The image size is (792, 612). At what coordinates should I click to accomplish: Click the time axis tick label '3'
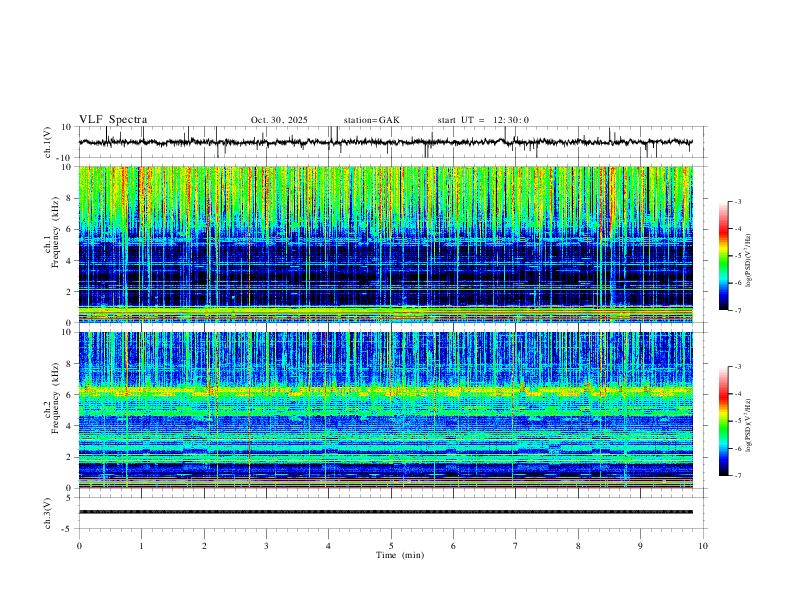click(x=266, y=546)
